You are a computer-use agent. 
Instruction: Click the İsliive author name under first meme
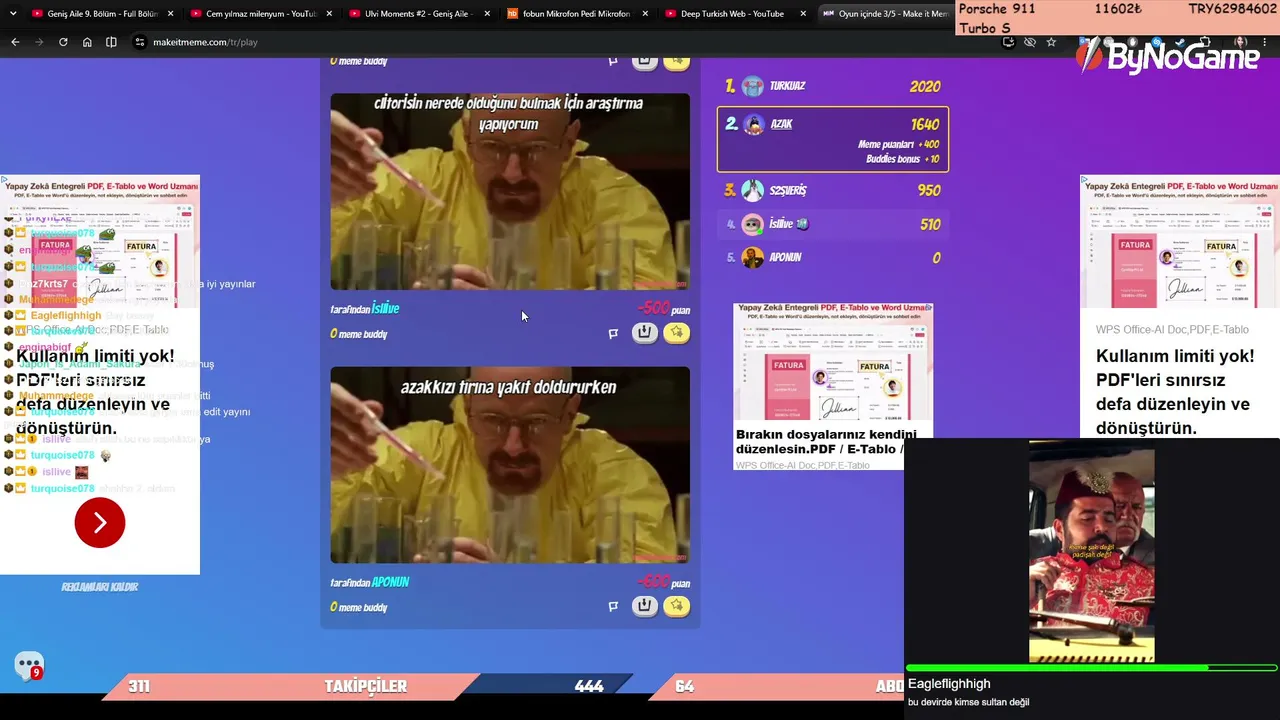(x=386, y=309)
